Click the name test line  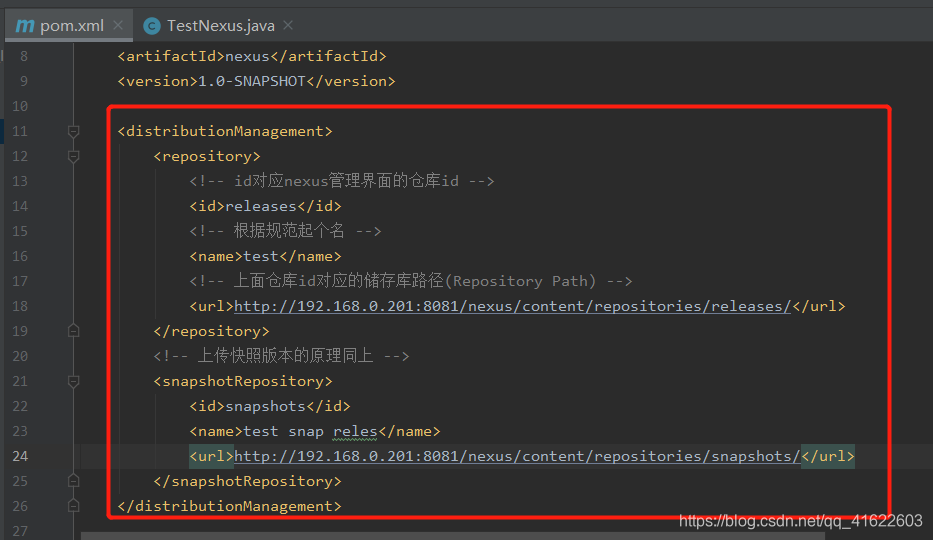click(x=265, y=256)
